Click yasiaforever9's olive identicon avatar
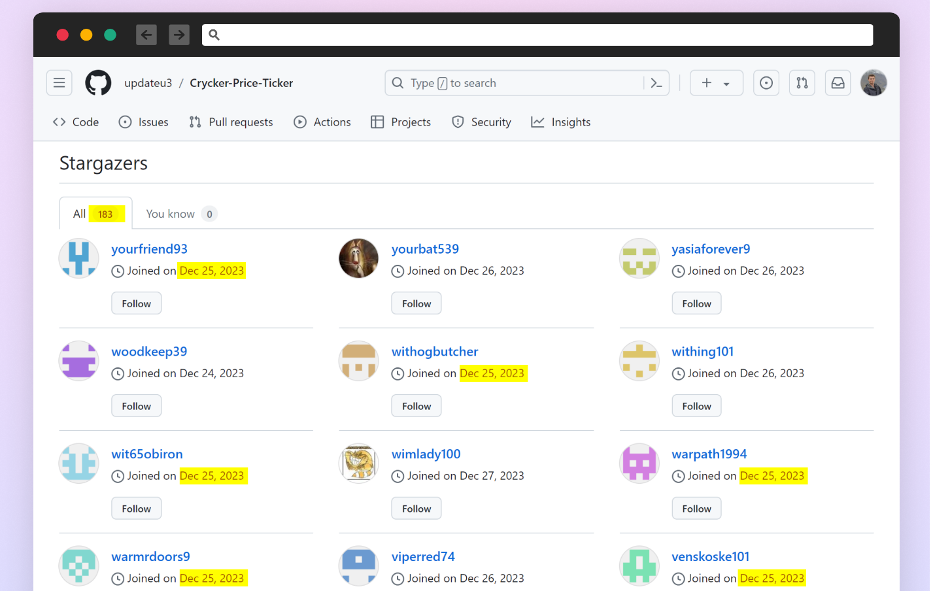 (x=639, y=258)
